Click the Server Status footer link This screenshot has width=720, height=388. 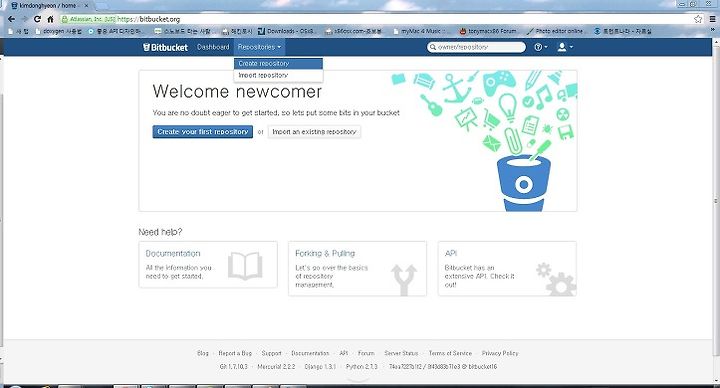pos(401,353)
